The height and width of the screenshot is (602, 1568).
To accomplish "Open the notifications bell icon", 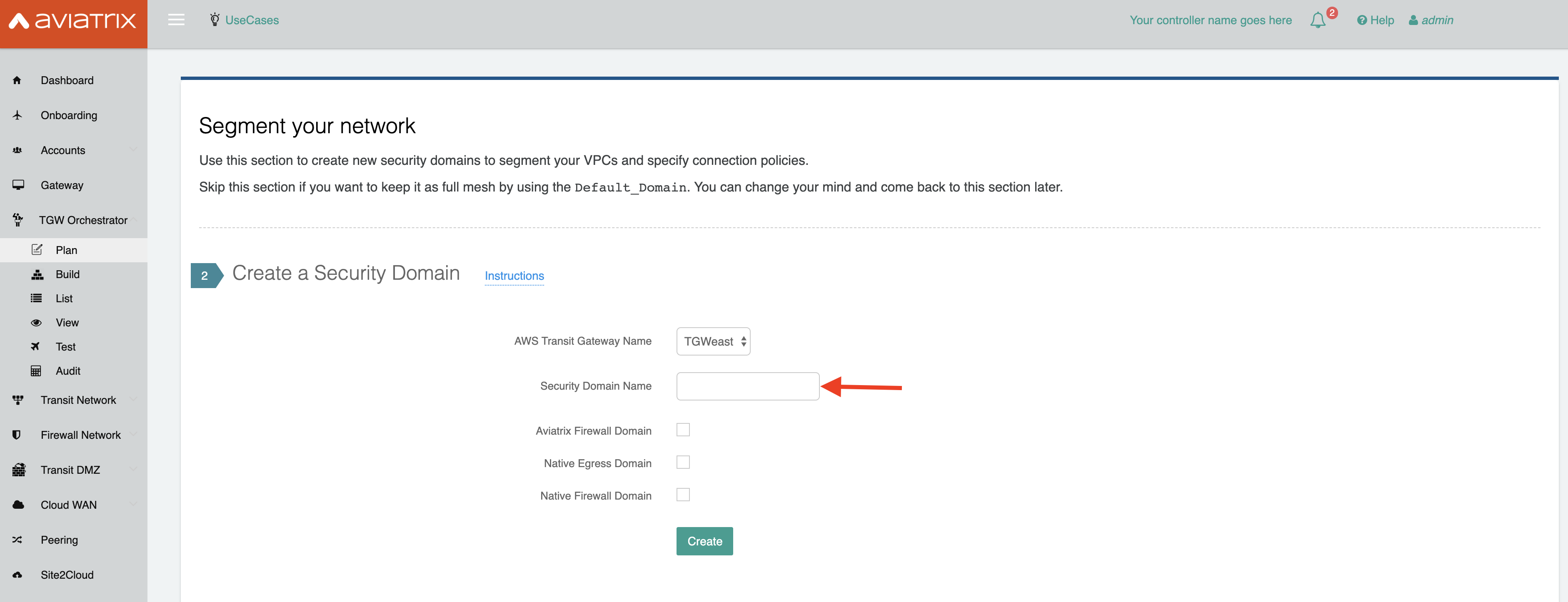I will click(x=1317, y=20).
